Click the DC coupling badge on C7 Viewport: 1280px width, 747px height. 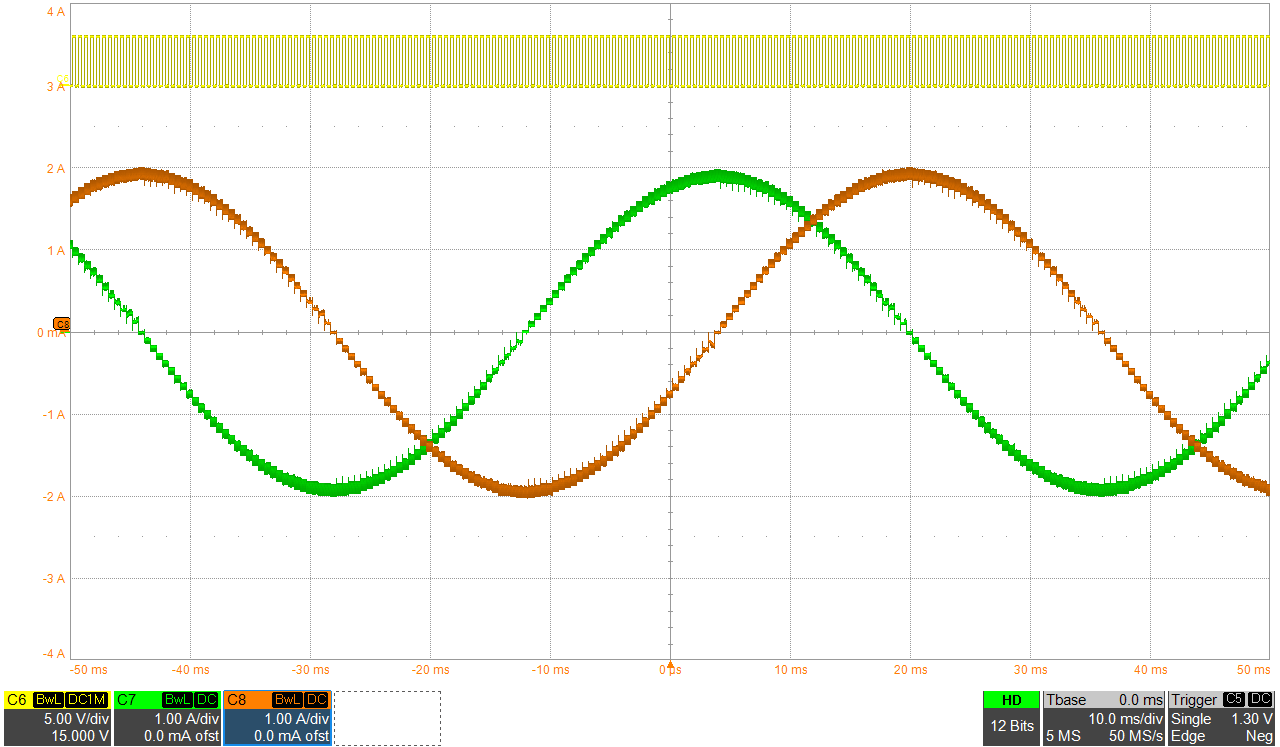[x=206, y=700]
